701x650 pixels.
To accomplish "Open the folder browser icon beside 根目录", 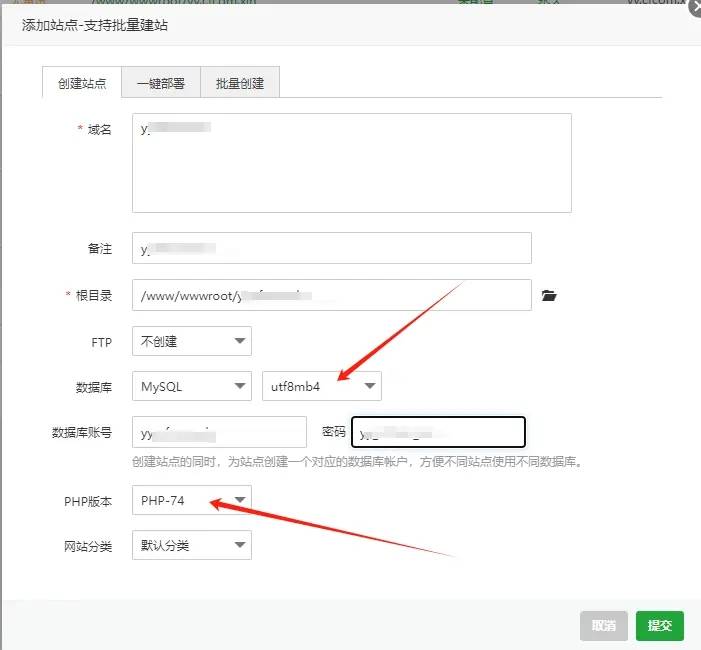I will click(x=549, y=295).
